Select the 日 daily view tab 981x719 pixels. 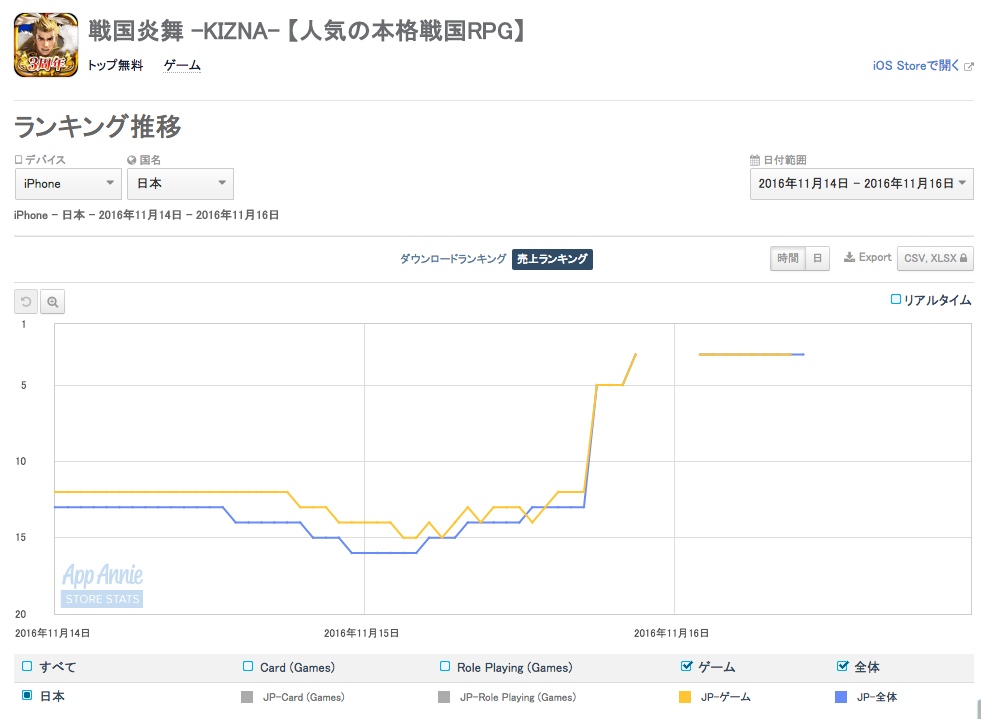tap(817, 258)
